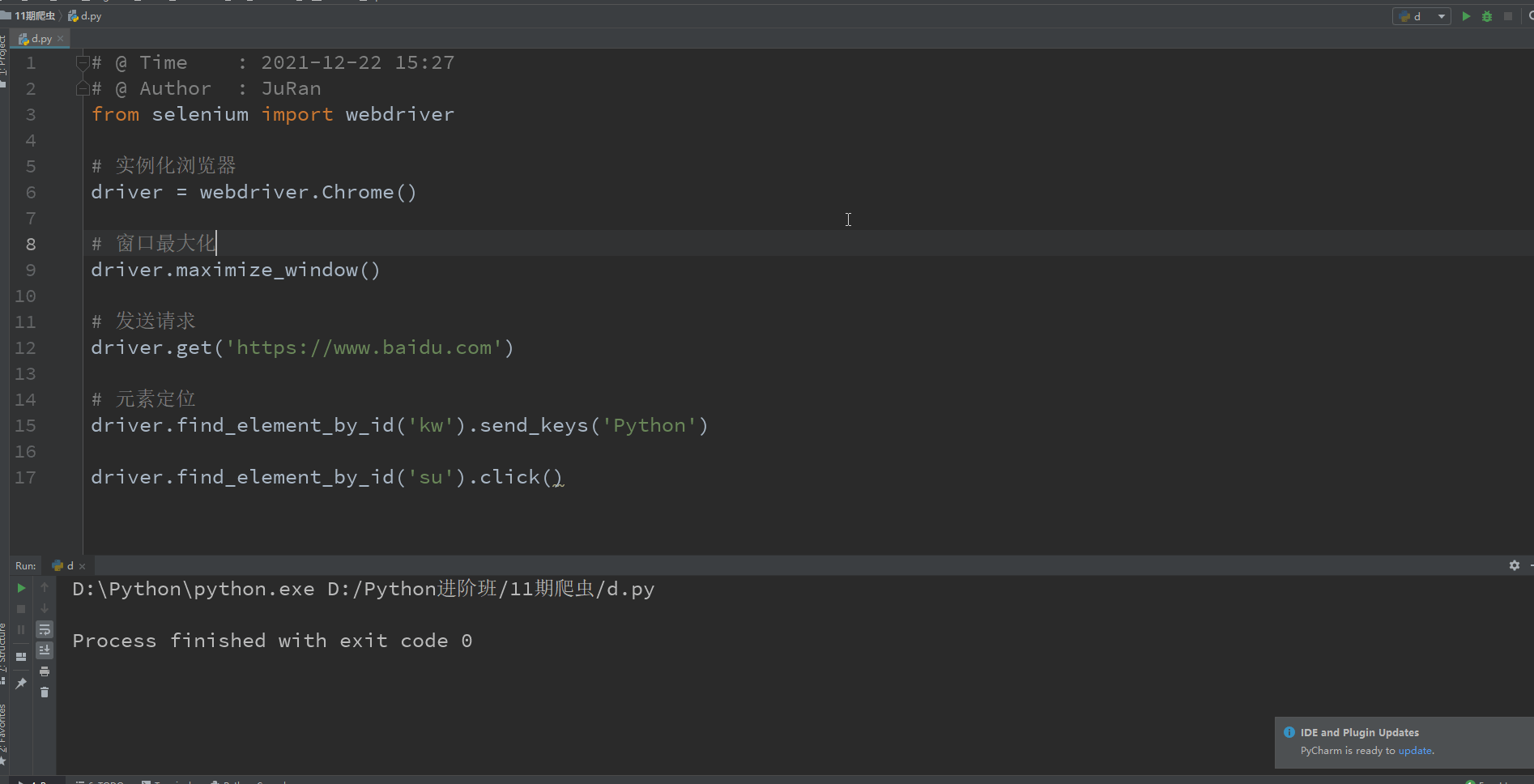
Task: Click the gray stop square in the top toolbar
Action: tap(1508, 16)
